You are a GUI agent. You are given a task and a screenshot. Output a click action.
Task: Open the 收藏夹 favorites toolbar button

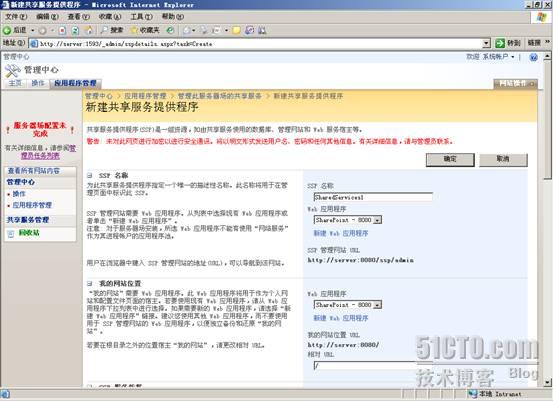(x=145, y=30)
